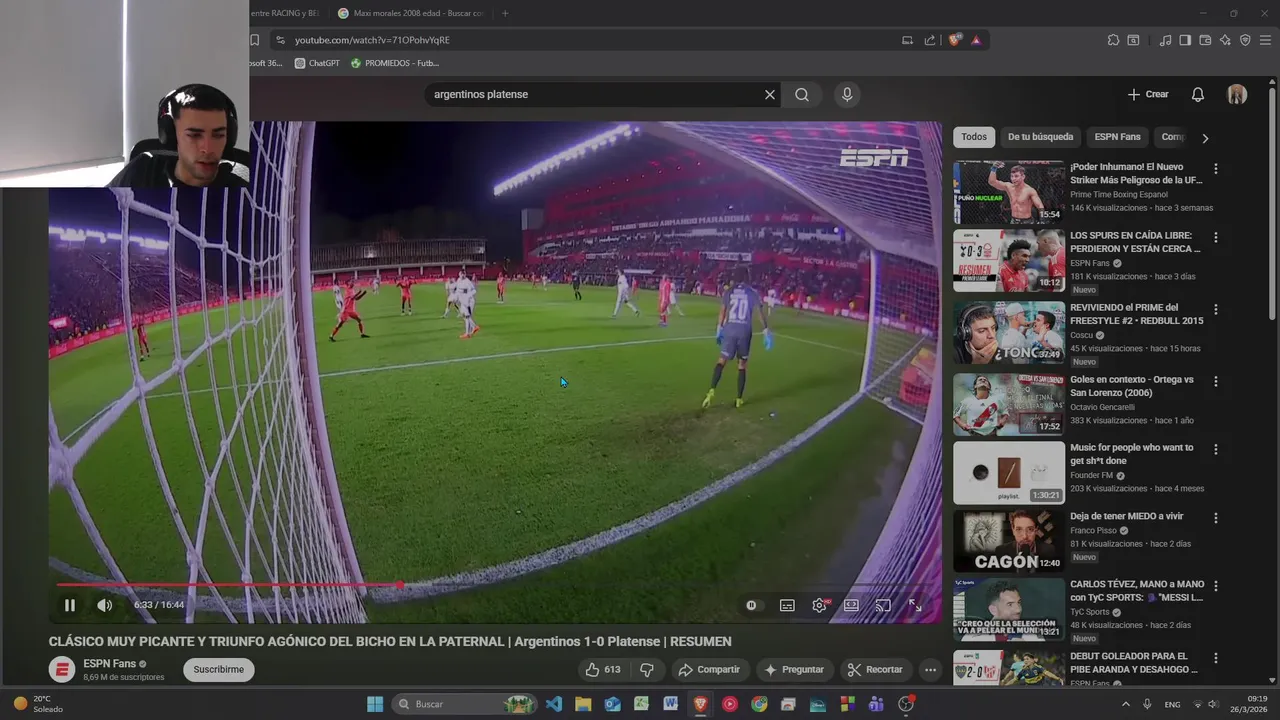
Task: Toggle theater mode in player
Action: (x=851, y=605)
